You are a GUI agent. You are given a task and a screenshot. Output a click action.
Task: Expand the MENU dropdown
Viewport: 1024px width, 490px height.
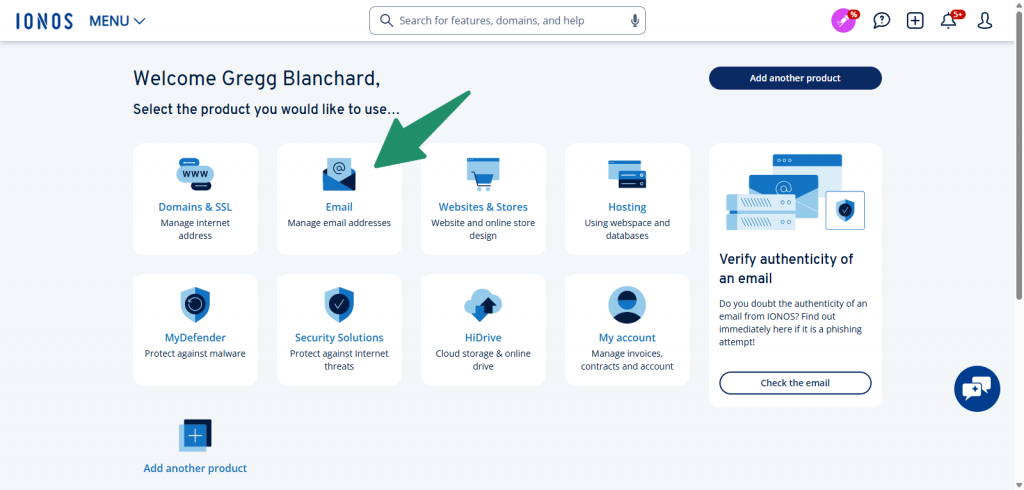[117, 21]
